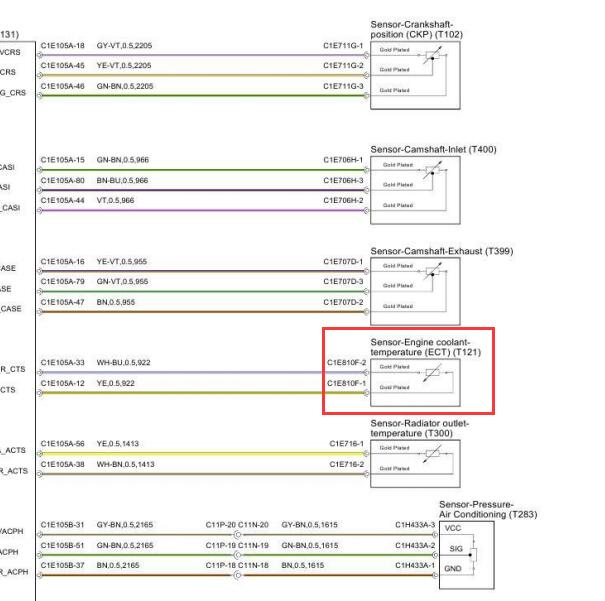Viewport: 605px width, 601px height.
Task: Click the sensor symbol in the Camshaft-Exhaust box
Action: 433,272
